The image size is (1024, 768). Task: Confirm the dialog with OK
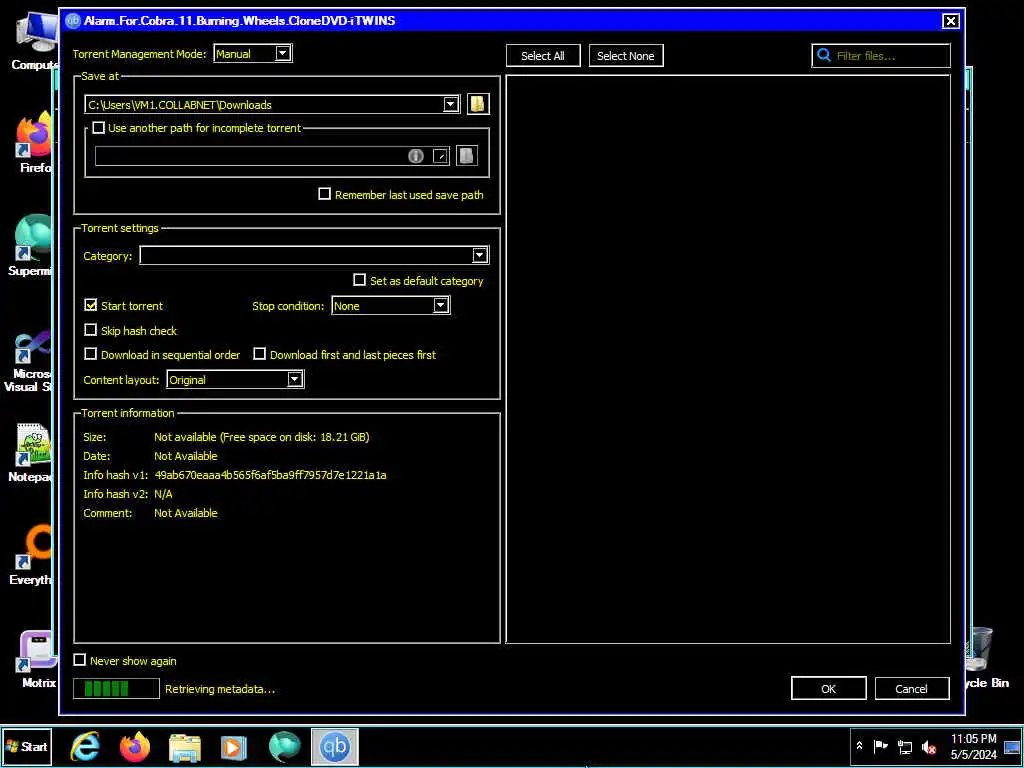click(829, 688)
